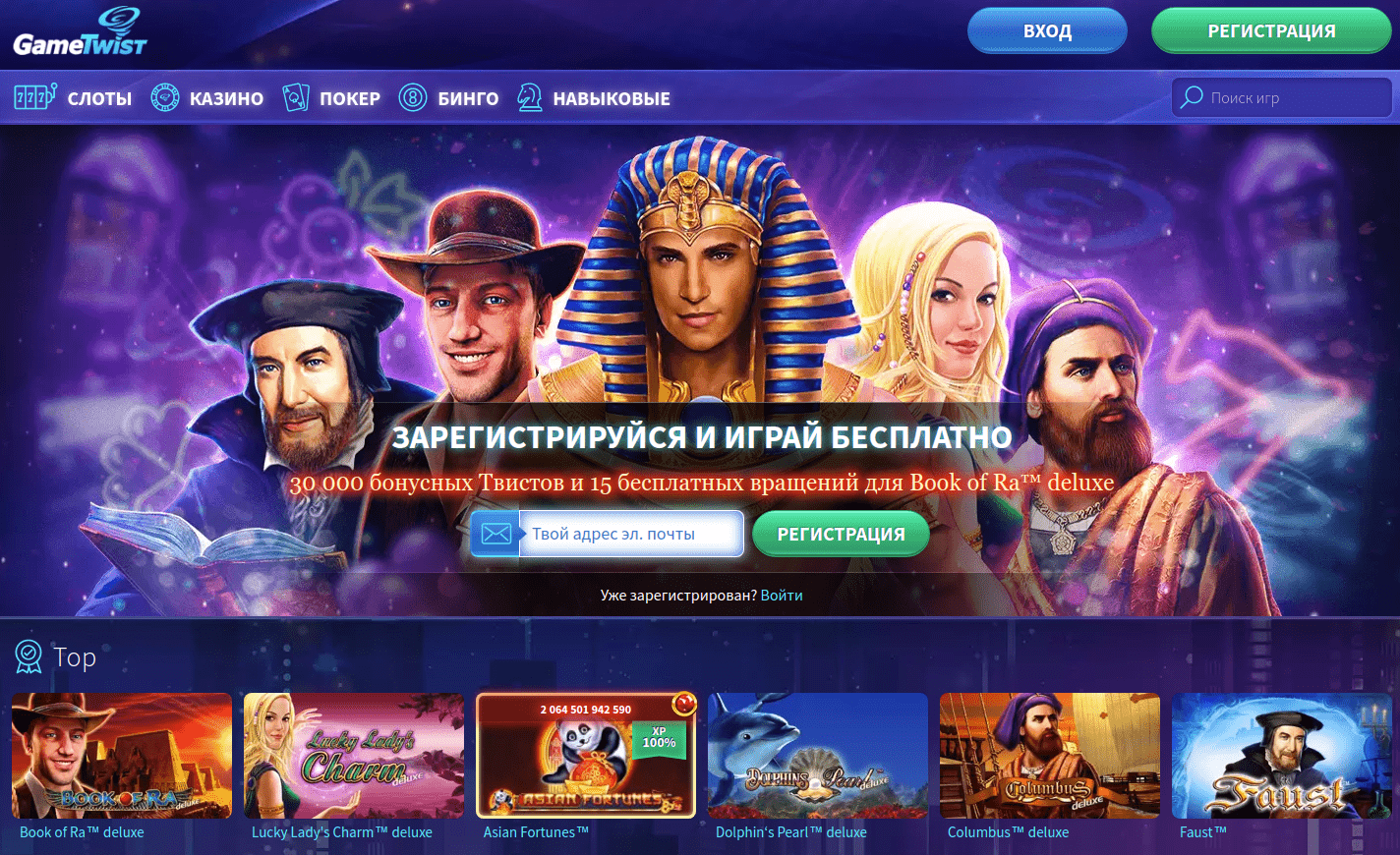Click the Поиск игр search field

click(x=1282, y=97)
